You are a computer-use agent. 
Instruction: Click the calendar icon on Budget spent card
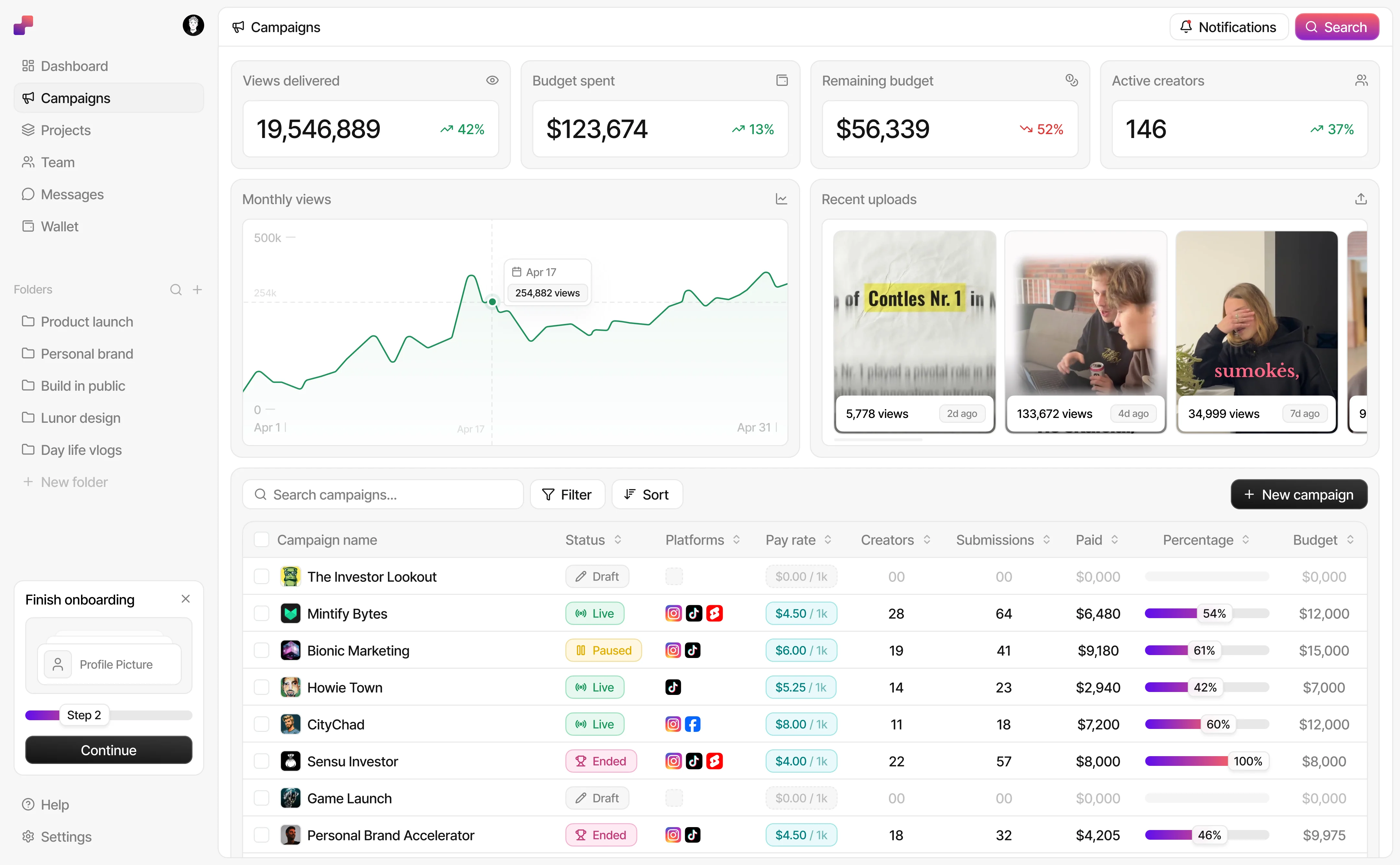[x=782, y=80]
